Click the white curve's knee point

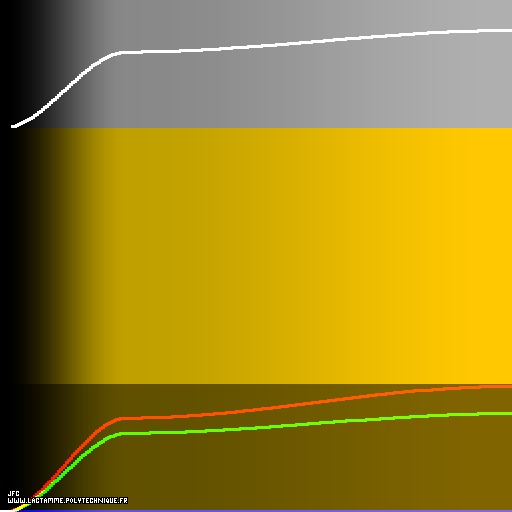(119, 52)
